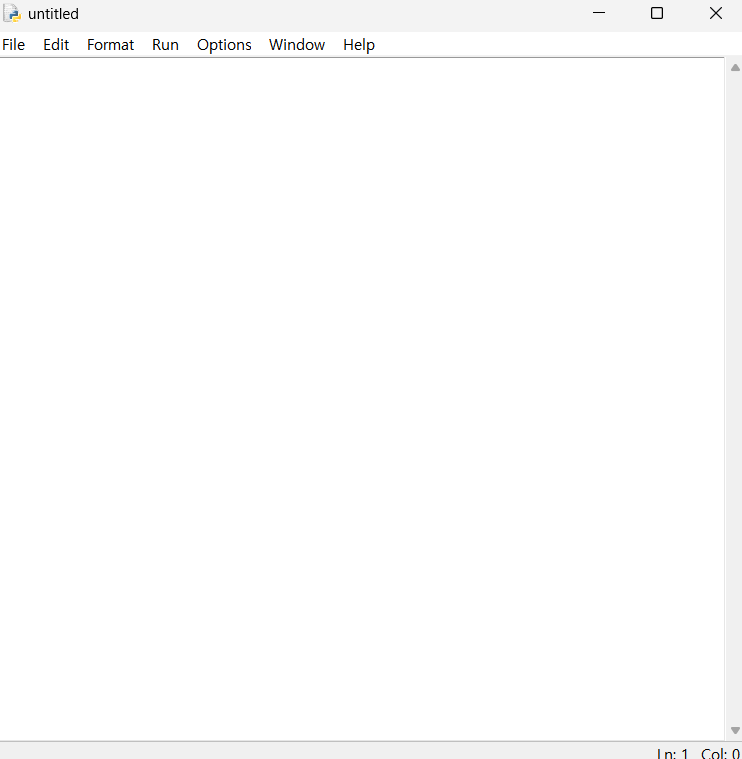
Task: Click the 'Ln: 1' status bar entry
Action: [673, 753]
